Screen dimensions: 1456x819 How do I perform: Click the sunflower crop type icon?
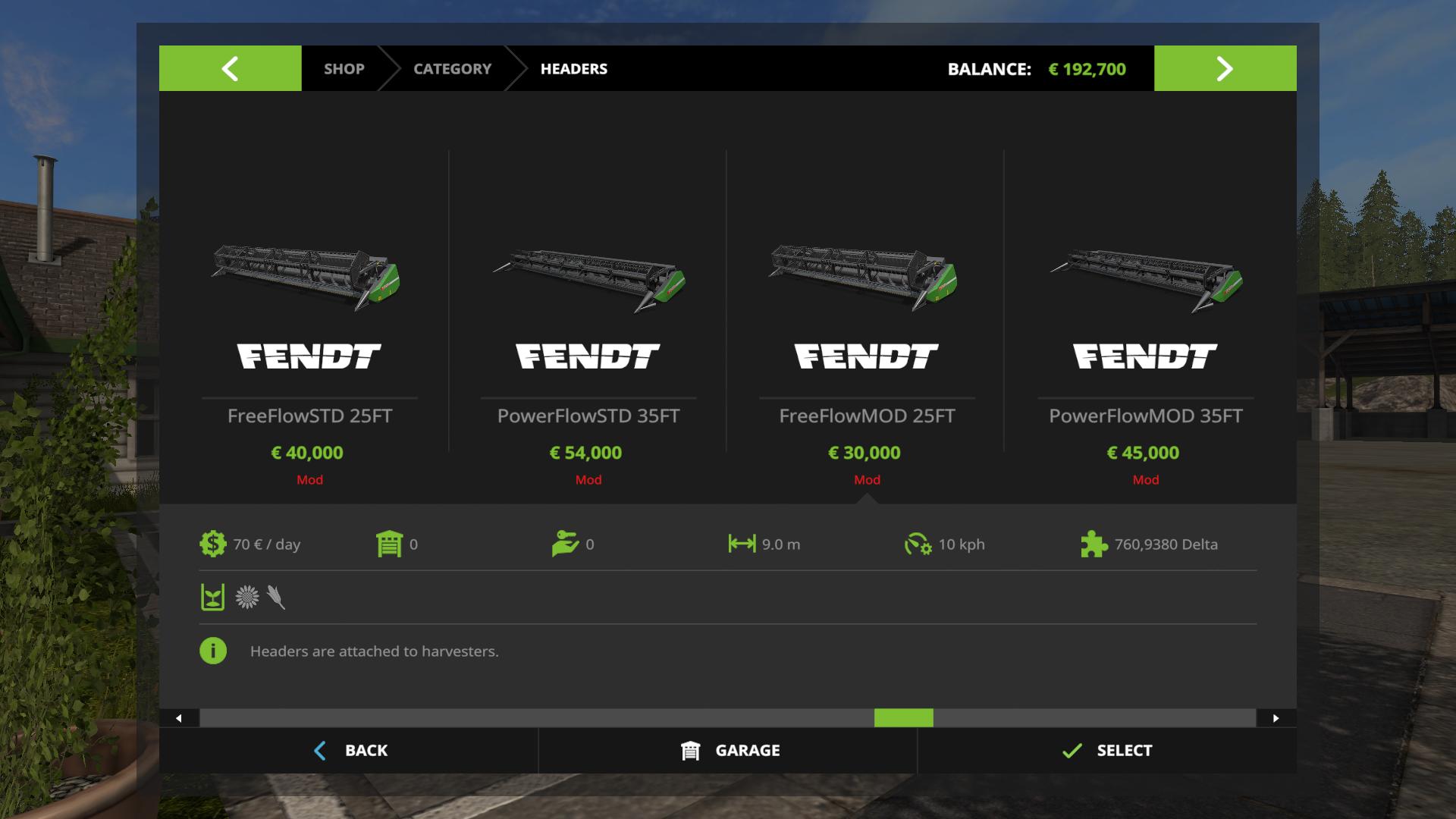point(246,597)
